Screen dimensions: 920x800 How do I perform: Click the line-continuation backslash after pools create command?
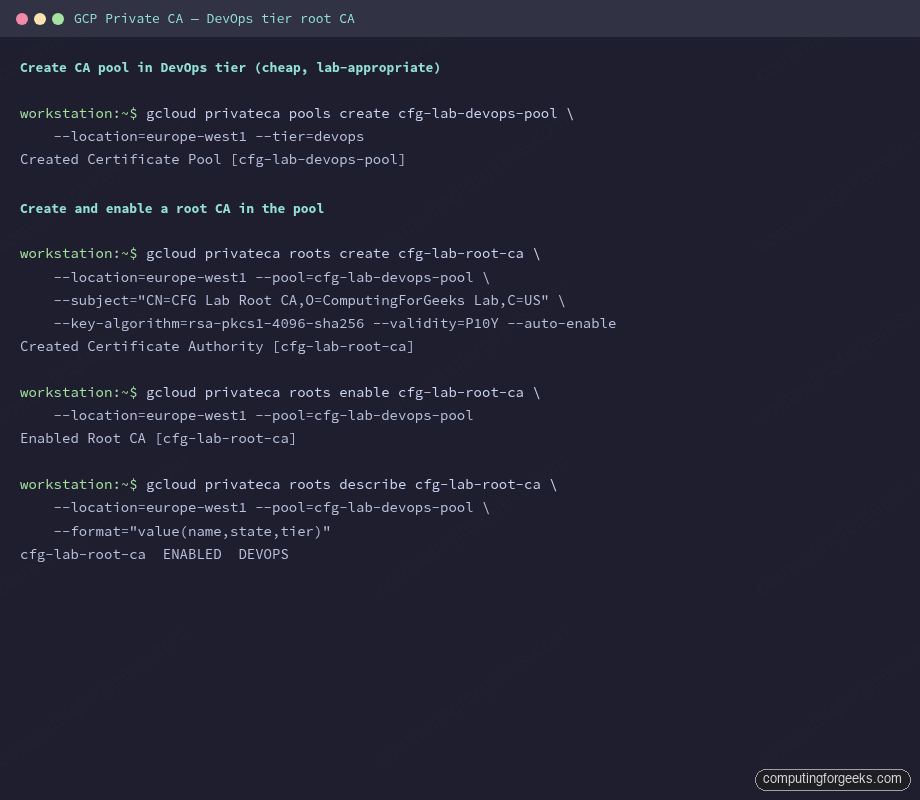point(570,113)
